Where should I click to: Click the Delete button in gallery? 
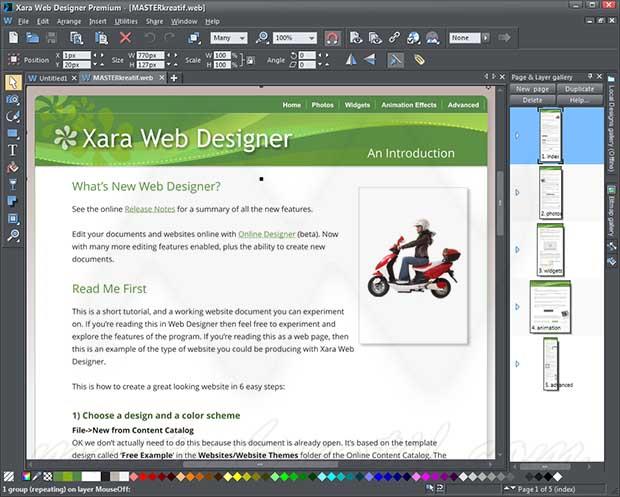(533, 100)
